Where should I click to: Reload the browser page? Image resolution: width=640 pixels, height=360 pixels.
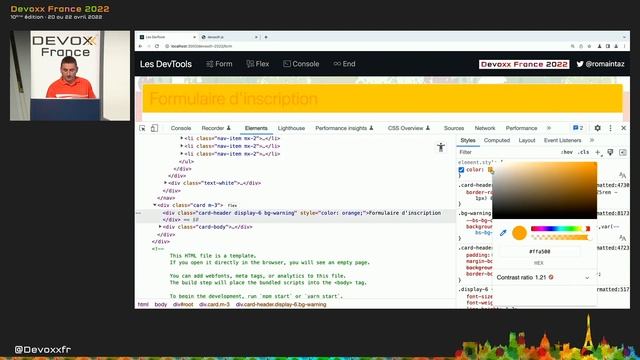[157, 46]
